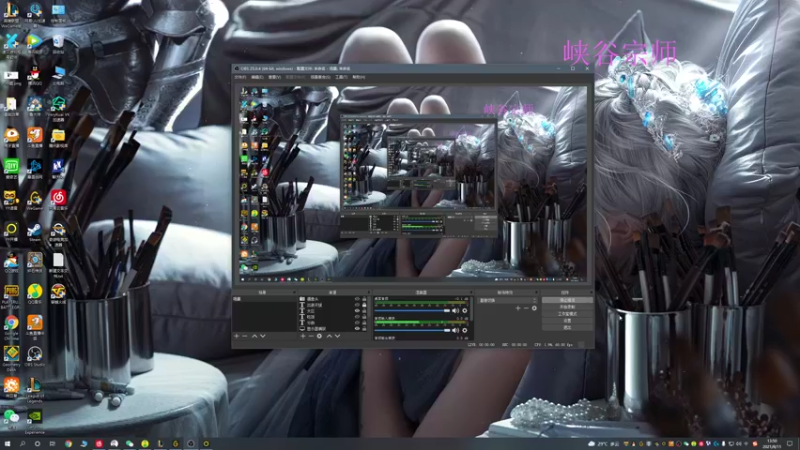
Task: Remove the selected source with the minus icon
Action: click(x=311, y=336)
